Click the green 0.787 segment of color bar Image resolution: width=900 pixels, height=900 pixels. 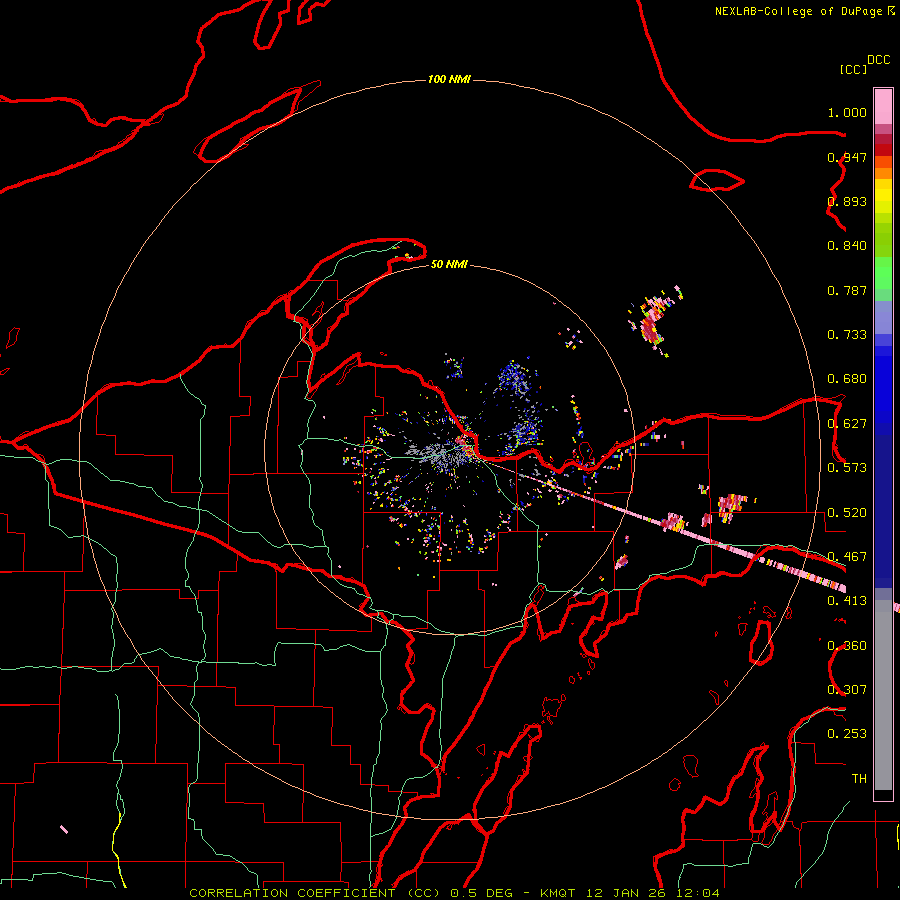point(883,278)
